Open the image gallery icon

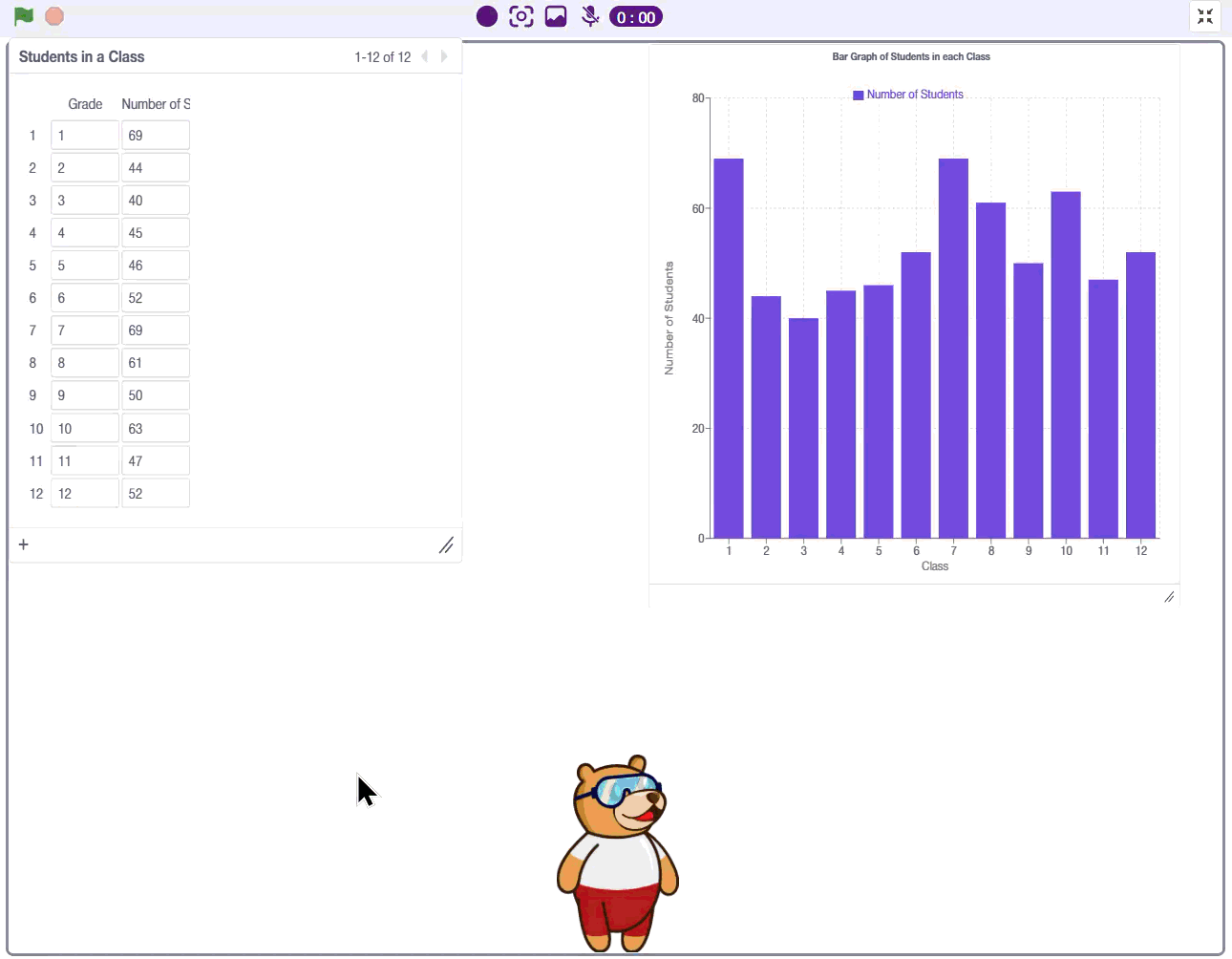click(556, 16)
